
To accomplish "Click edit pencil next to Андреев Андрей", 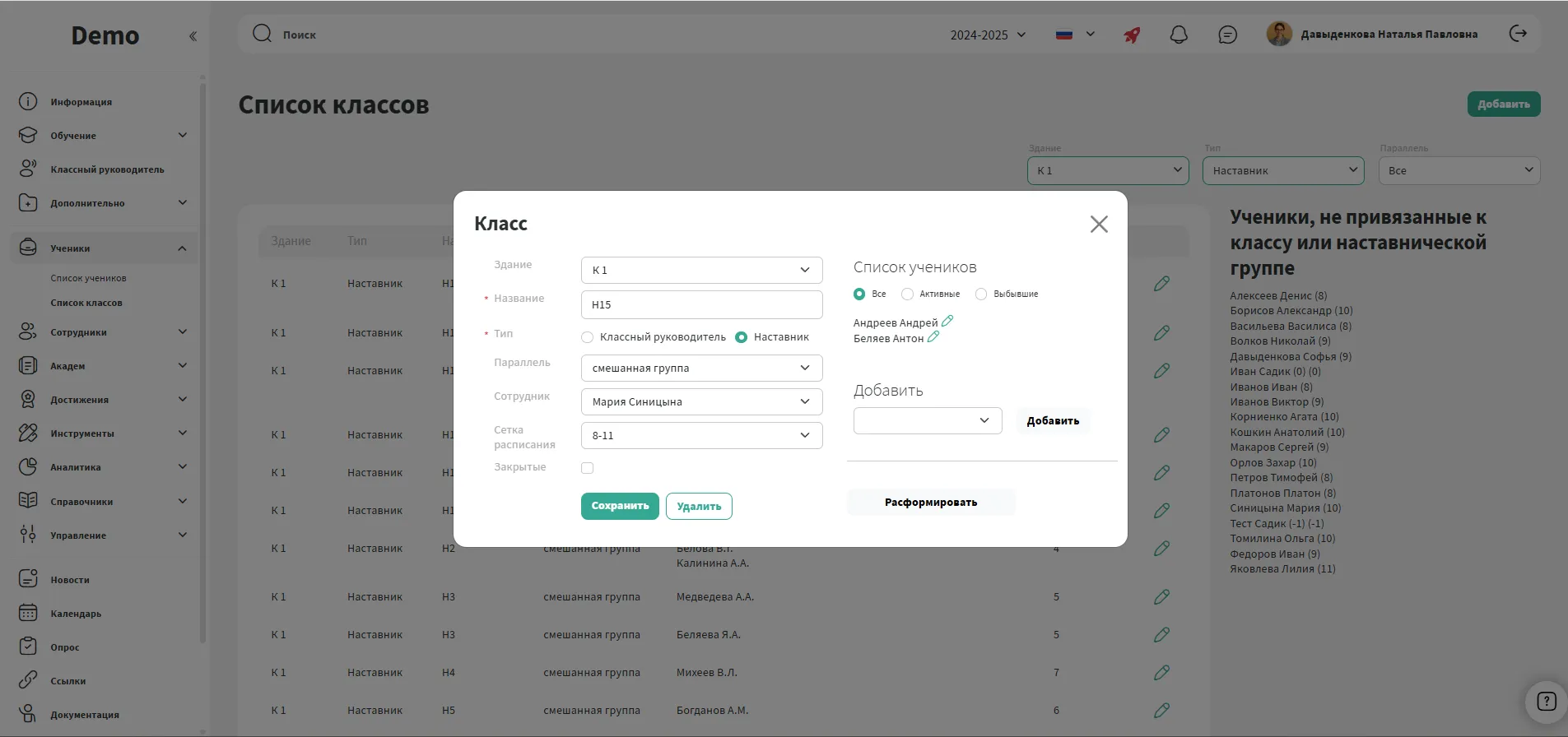I will pos(947,321).
